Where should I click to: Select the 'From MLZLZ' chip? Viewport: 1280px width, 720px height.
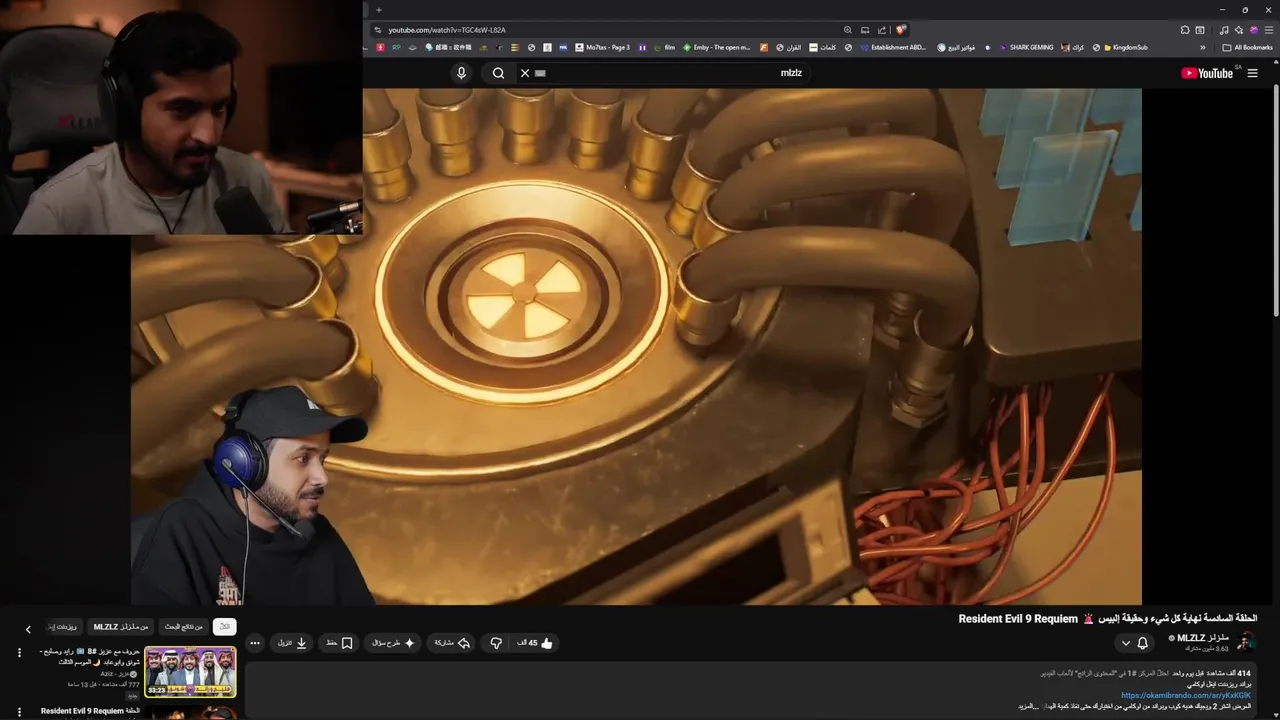[121, 627]
